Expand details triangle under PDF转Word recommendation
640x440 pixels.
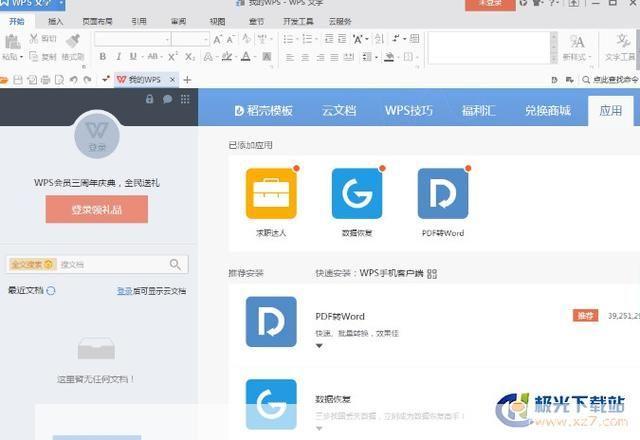tap(319, 346)
